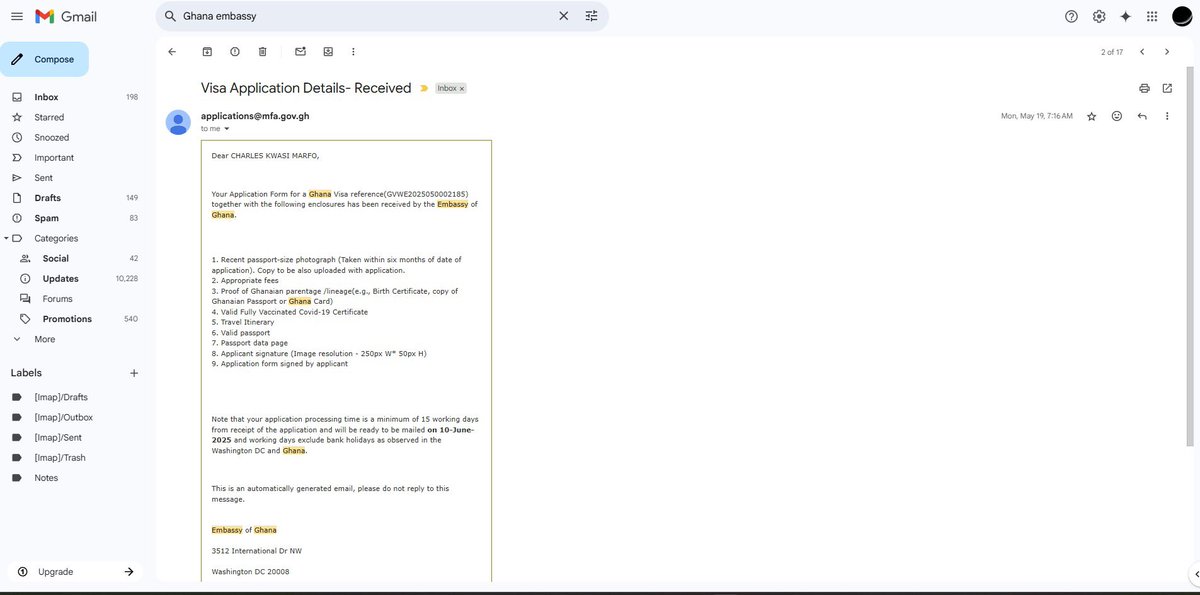This screenshot has width=1200, height=595.
Task: Open Gmail settings gear icon
Action: (1099, 16)
